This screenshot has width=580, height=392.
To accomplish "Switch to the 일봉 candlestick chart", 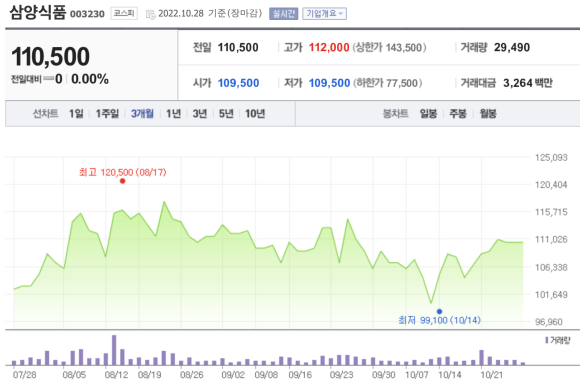I will [428, 114].
